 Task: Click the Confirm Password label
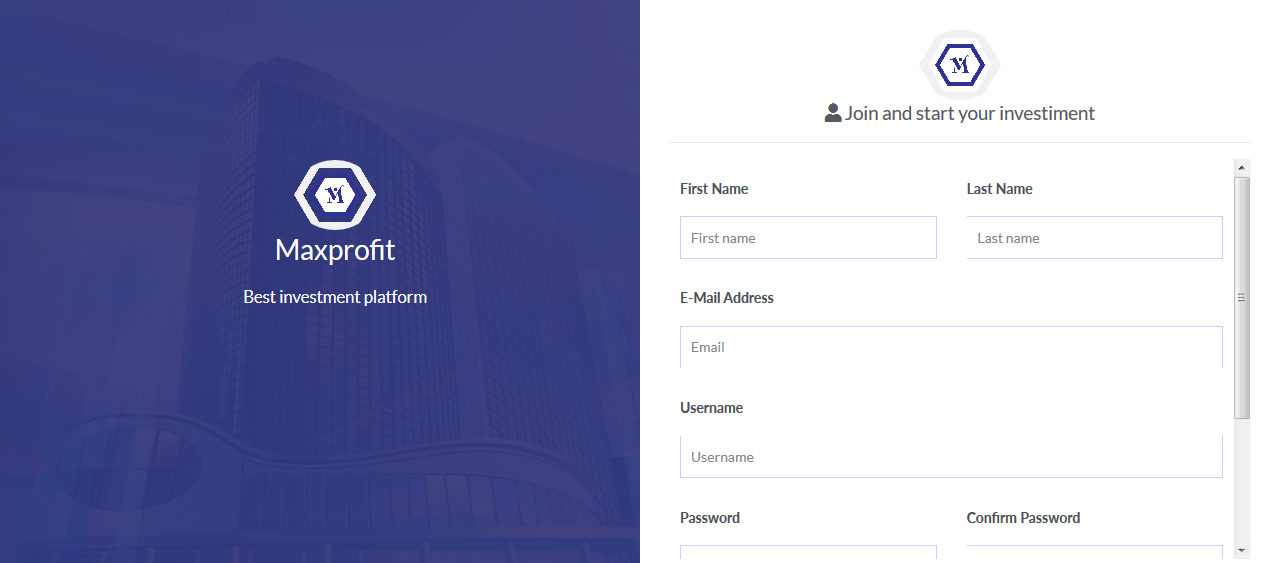click(x=1023, y=518)
